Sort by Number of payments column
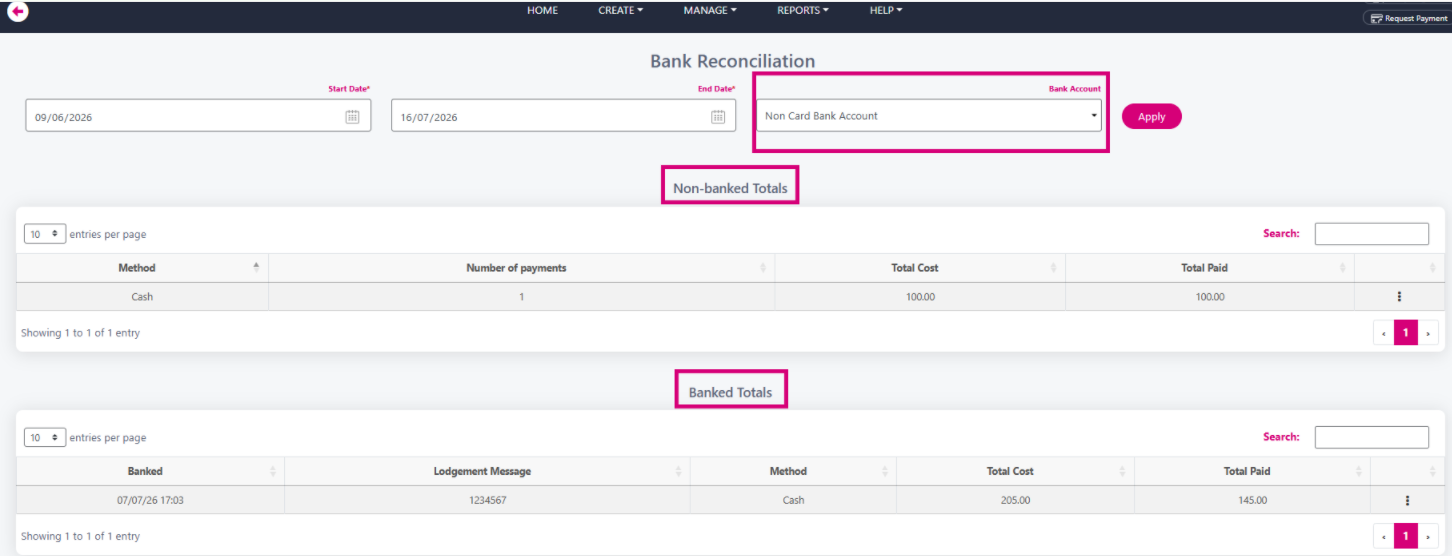 click(521, 268)
